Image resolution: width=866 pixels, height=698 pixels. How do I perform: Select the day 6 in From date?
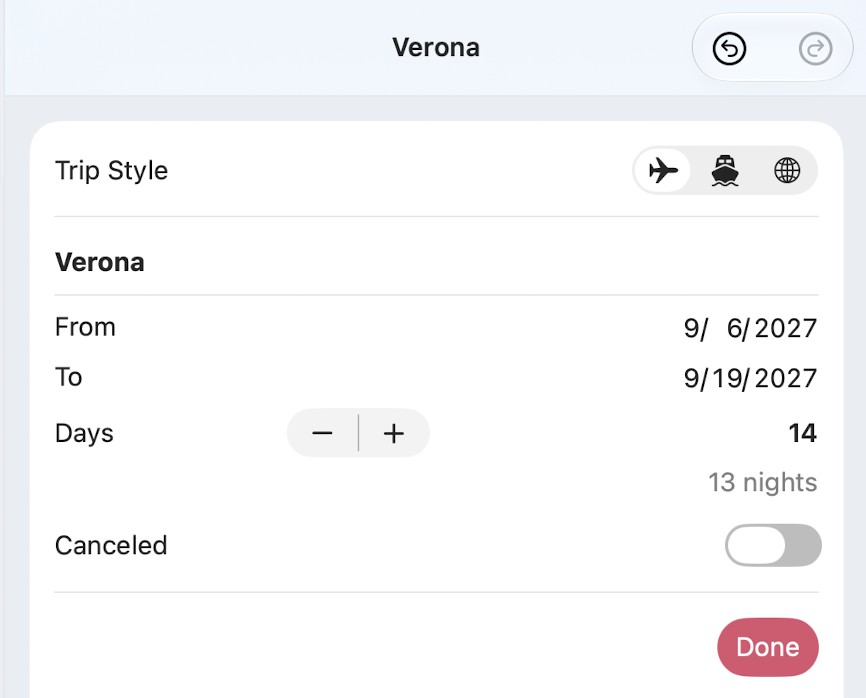point(735,329)
